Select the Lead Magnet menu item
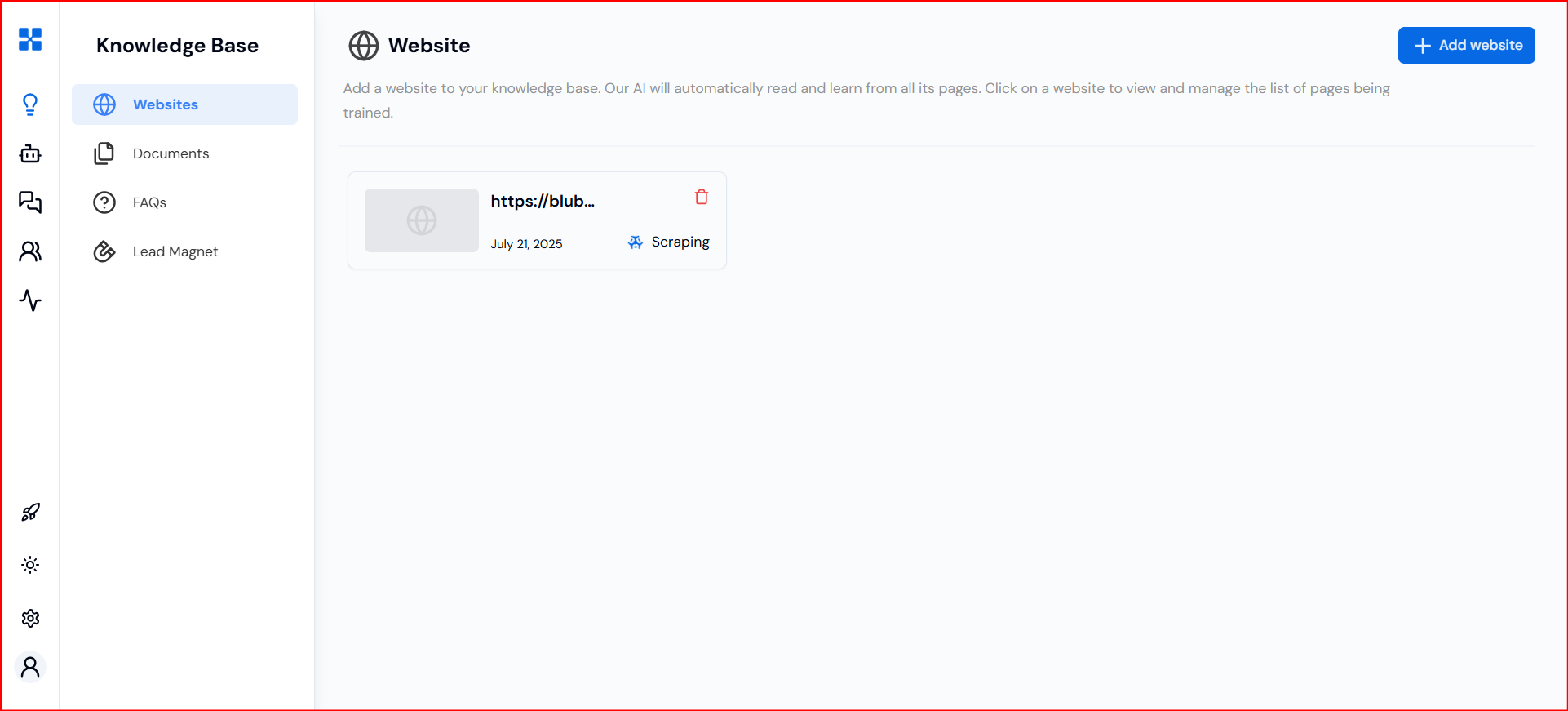This screenshot has width=1568, height=711. coord(184,251)
